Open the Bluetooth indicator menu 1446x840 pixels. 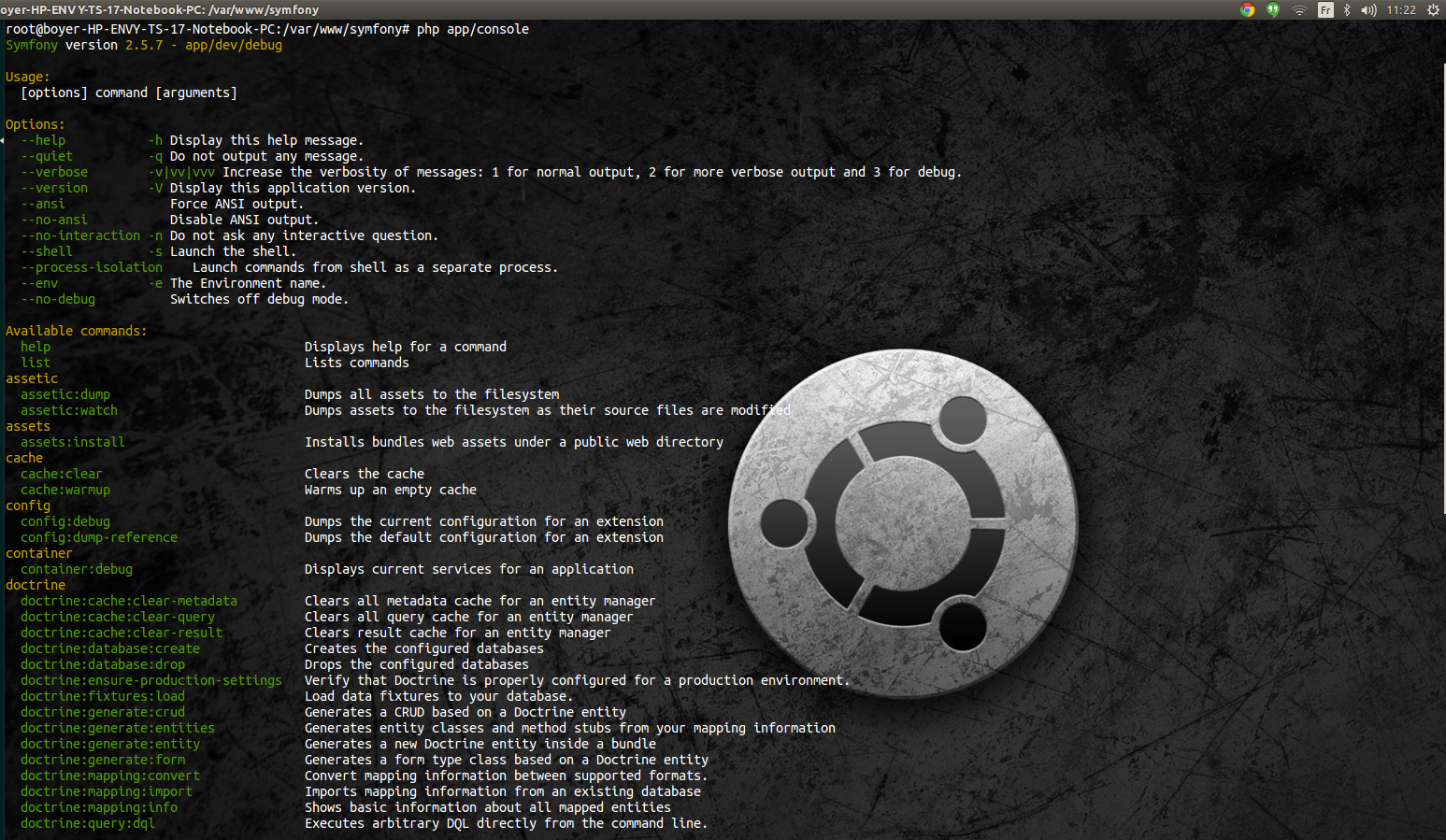(x=1347, y=10)
